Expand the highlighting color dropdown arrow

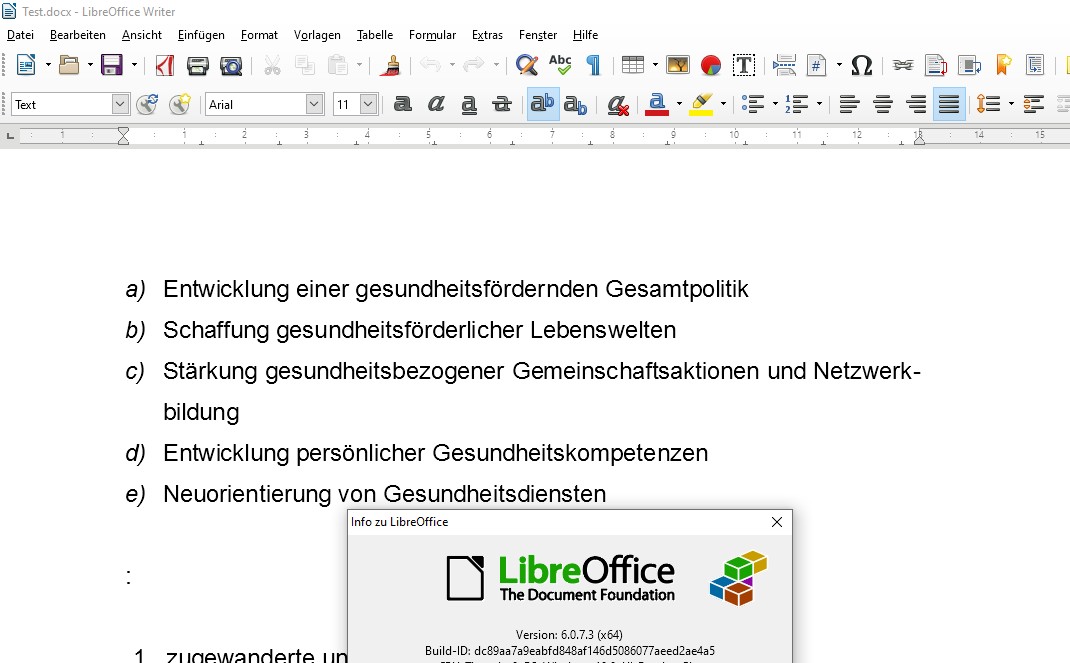723,104
